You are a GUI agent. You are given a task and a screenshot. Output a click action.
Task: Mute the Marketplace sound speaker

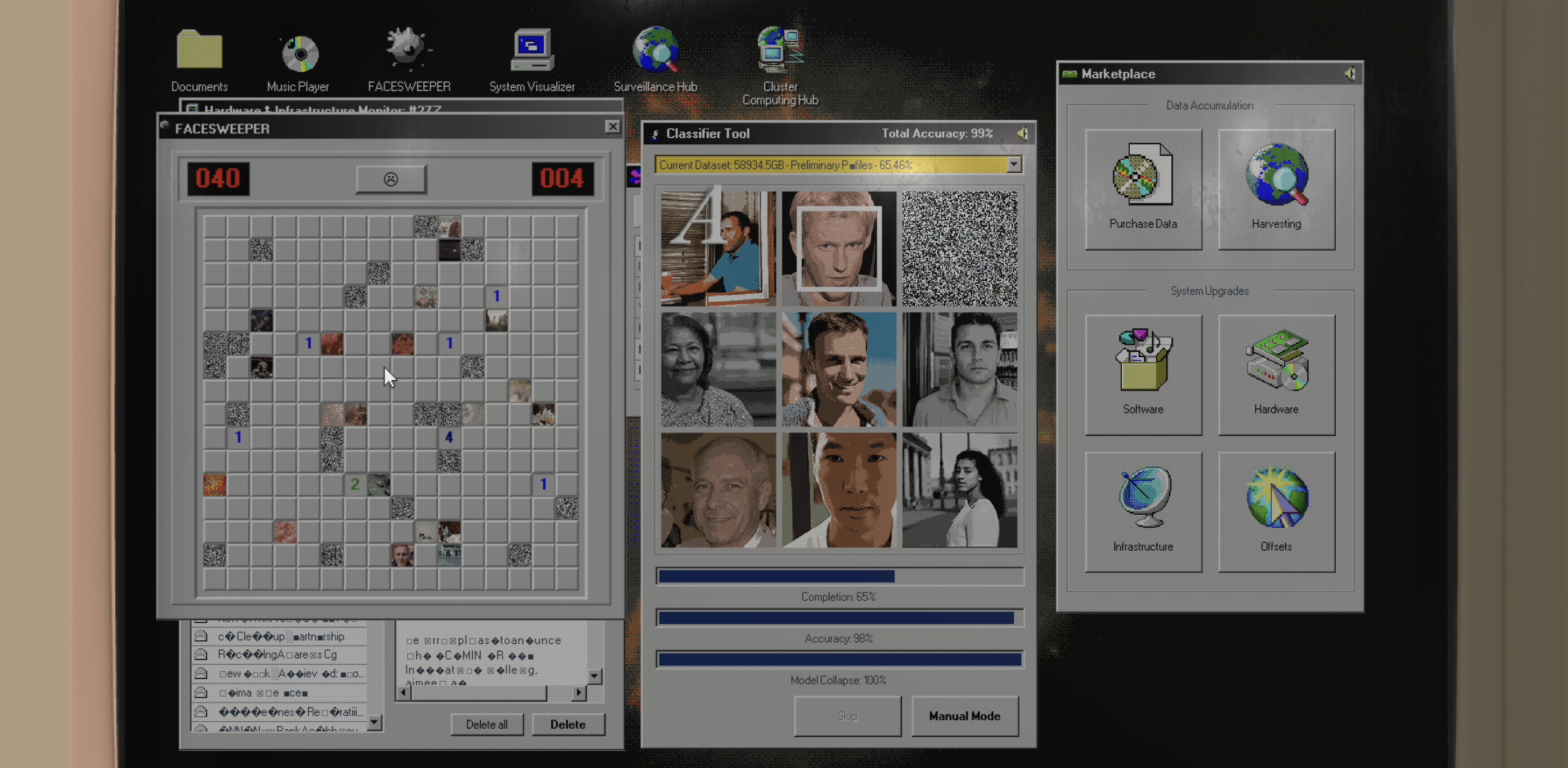1349,74
